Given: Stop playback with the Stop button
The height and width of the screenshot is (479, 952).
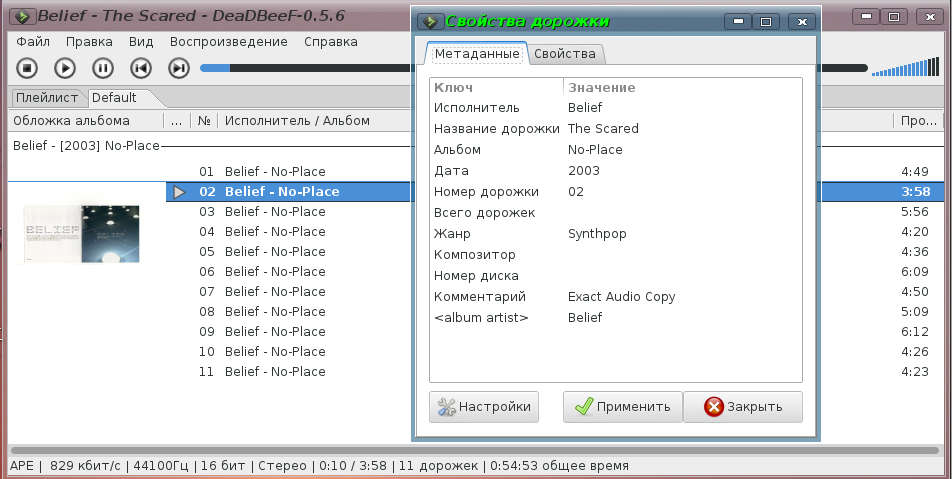Looking at the screenshot, I should pyautogui.click(x=27, y=68).
